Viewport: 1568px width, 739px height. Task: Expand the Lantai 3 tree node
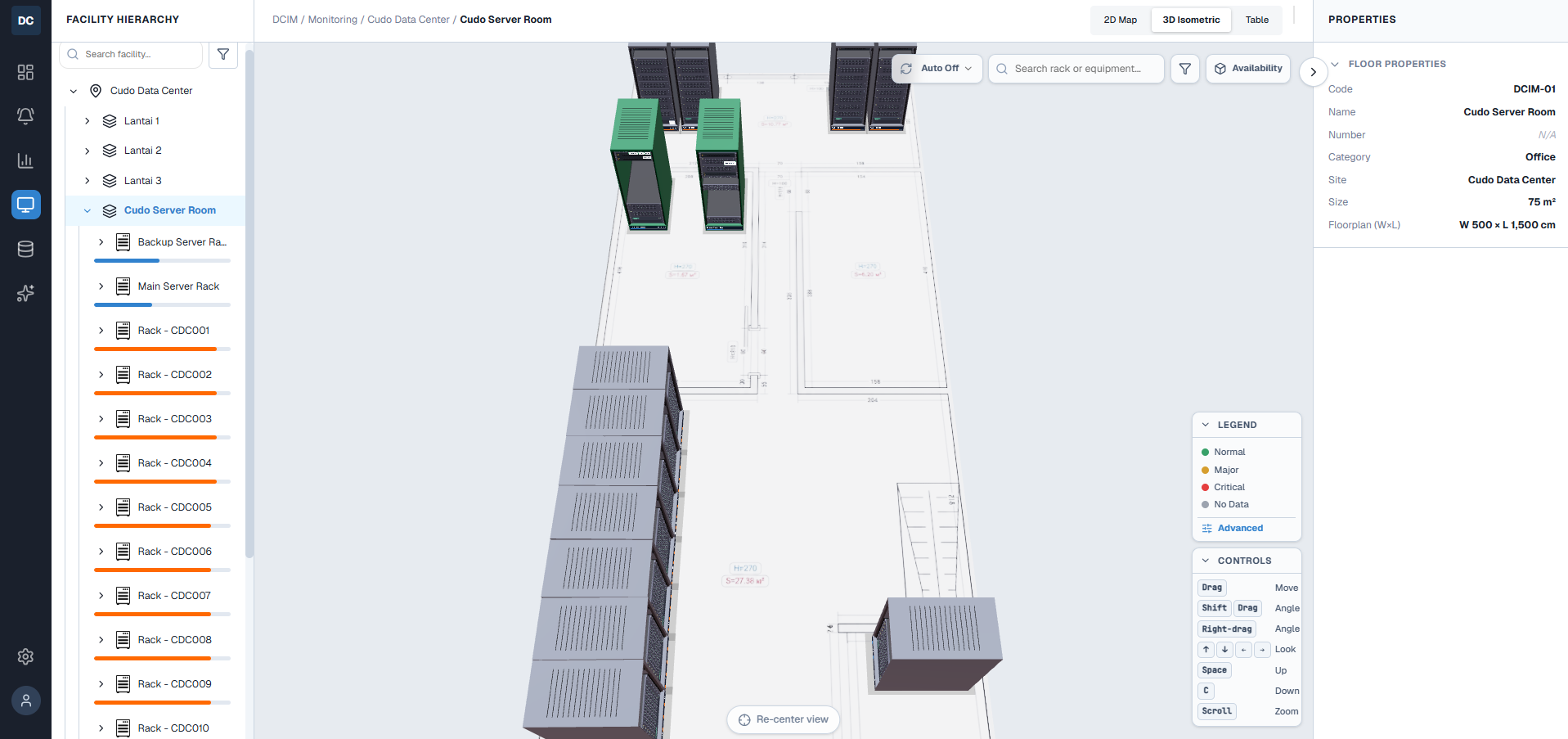click(88, 181)
